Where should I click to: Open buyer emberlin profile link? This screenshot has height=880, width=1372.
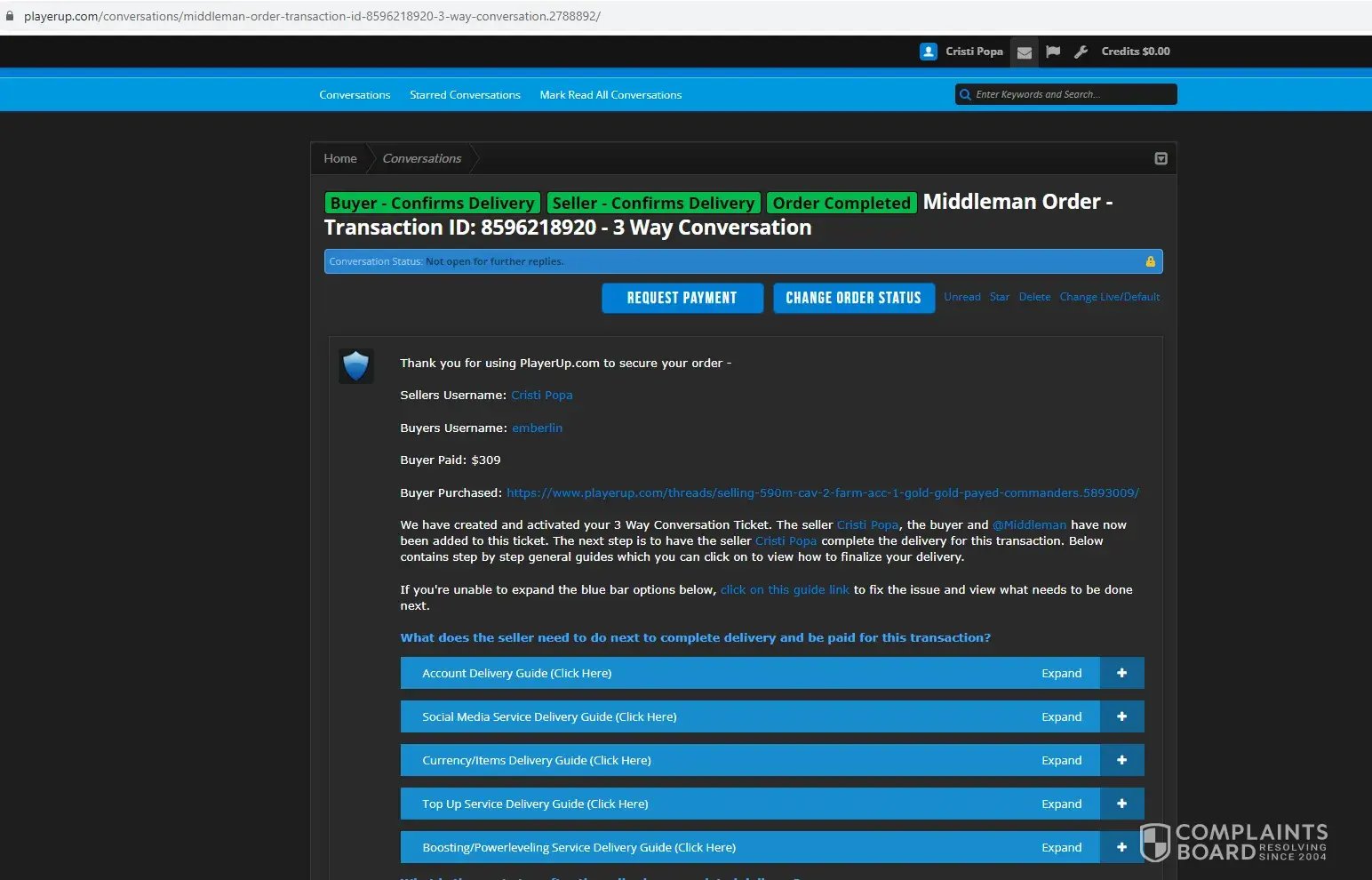tap(538, 428)
